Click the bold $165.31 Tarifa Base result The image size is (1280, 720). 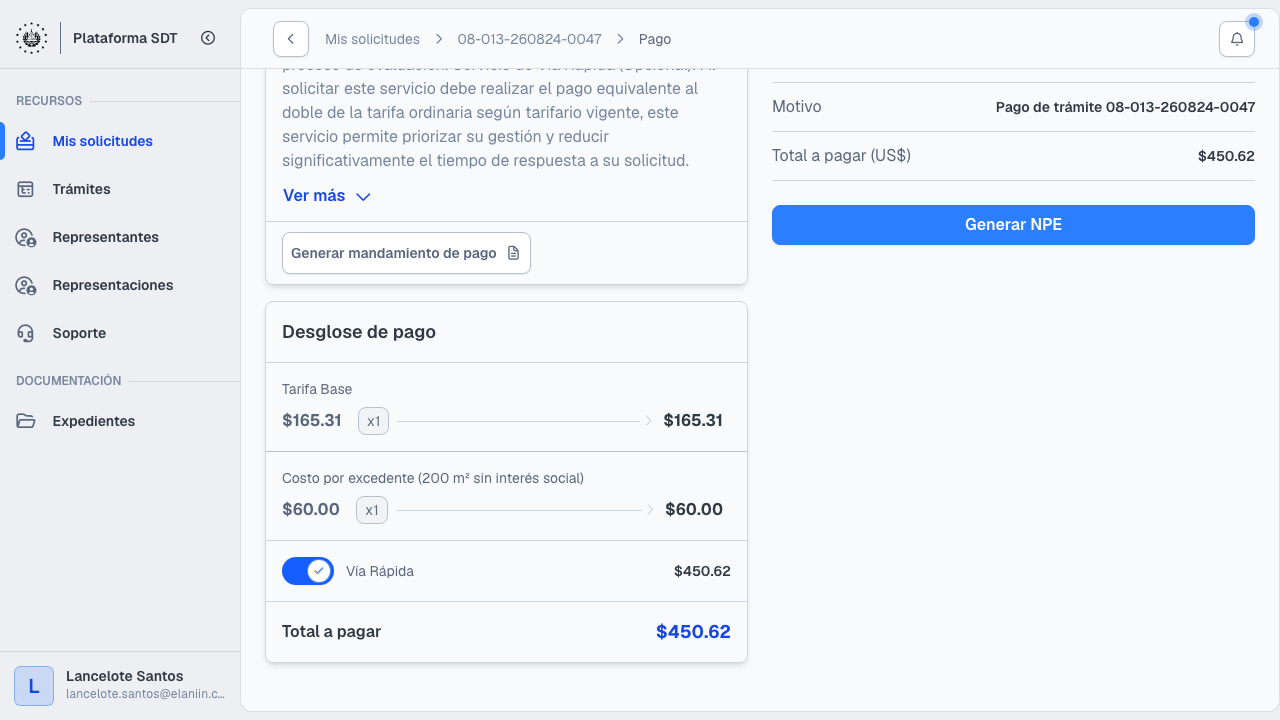tap(693, 420)
